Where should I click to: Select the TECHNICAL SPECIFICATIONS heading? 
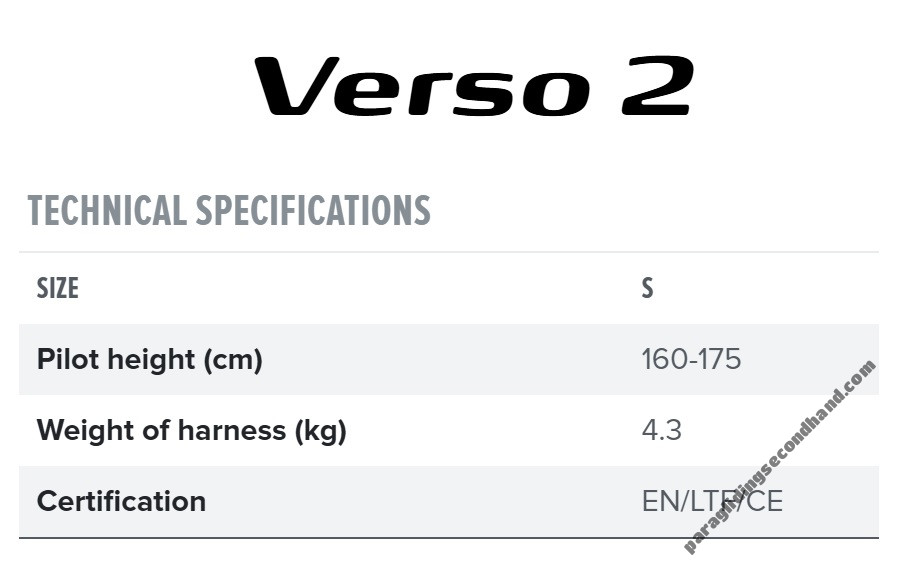[x=229, y=210]
